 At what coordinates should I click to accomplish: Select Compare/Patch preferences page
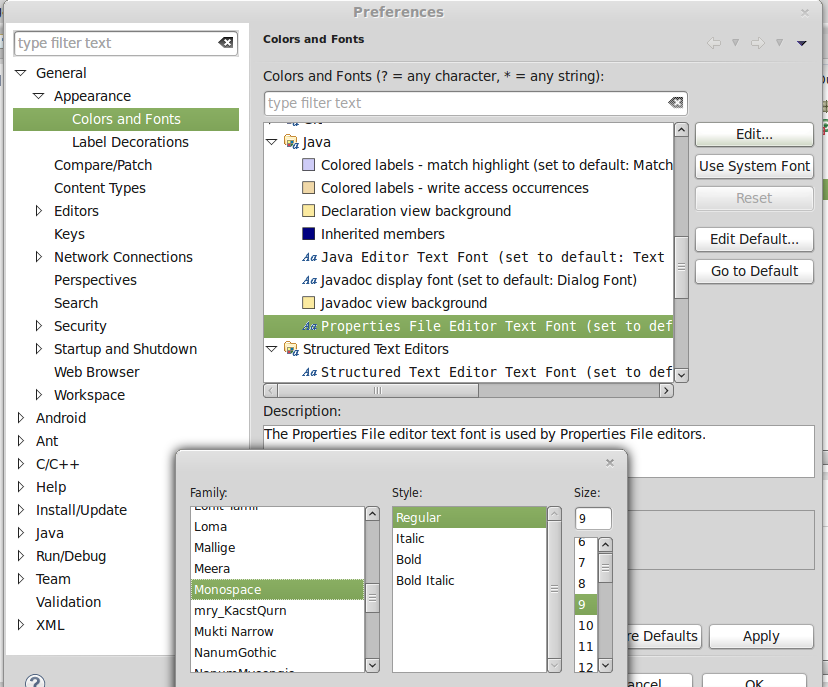click(103, 165)
